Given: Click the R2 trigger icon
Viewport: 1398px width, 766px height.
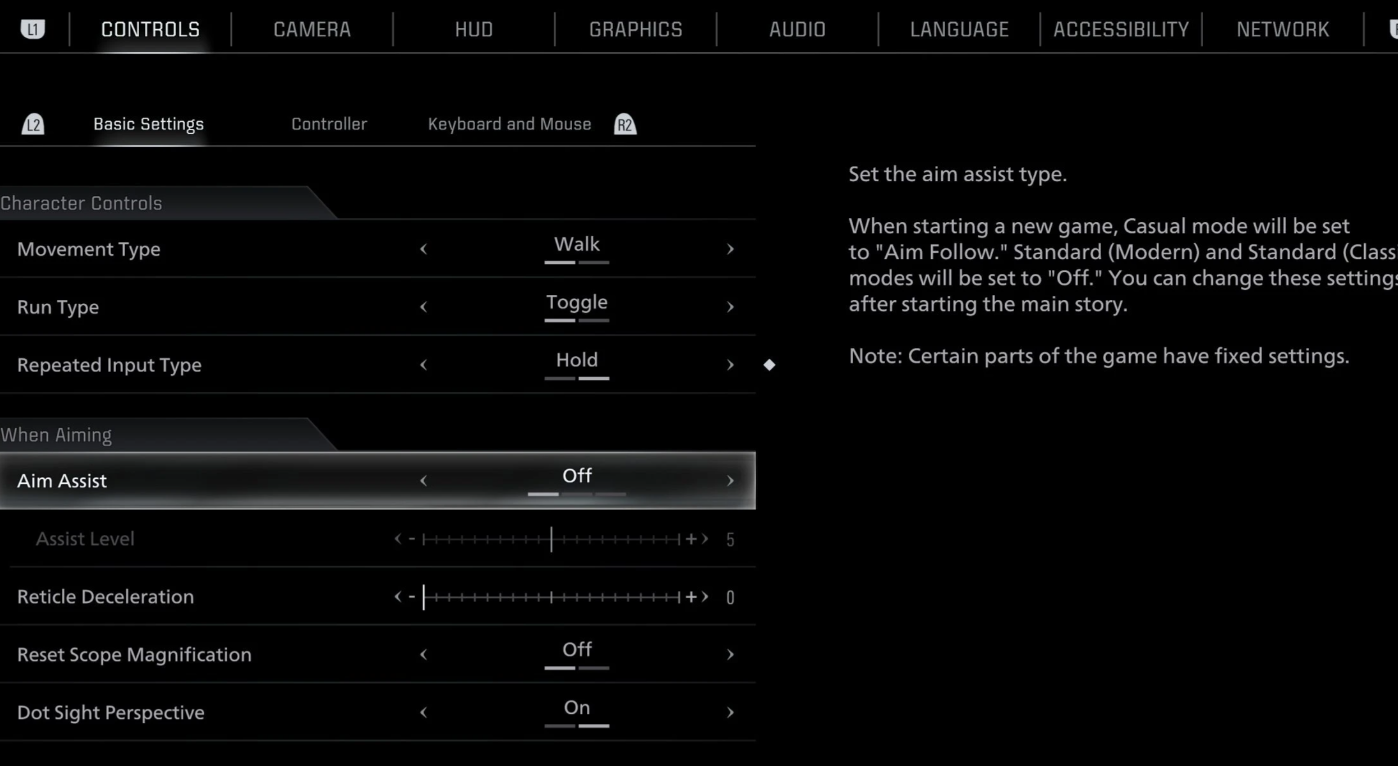Looking at the screenshot, I should coord(625,124).
